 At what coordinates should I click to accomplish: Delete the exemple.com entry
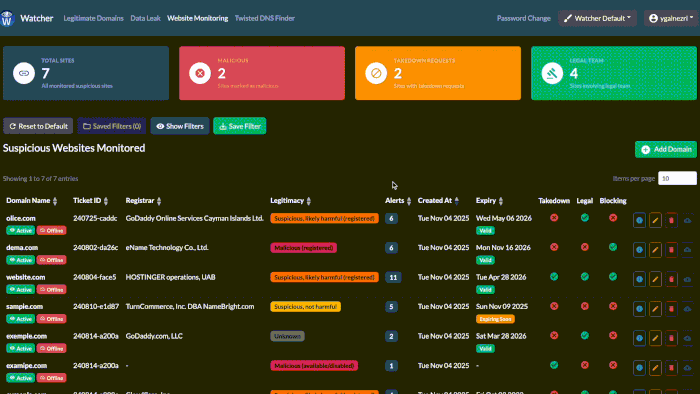[671, 338]
